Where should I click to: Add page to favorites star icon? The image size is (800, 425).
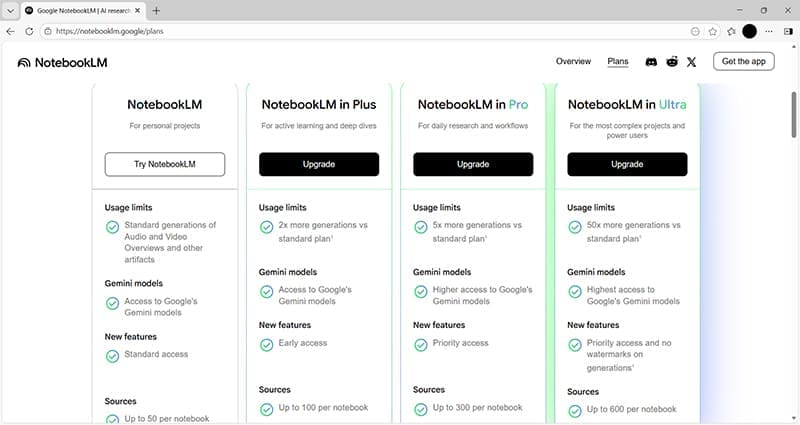pyautogui.click(x=713, y=31)
